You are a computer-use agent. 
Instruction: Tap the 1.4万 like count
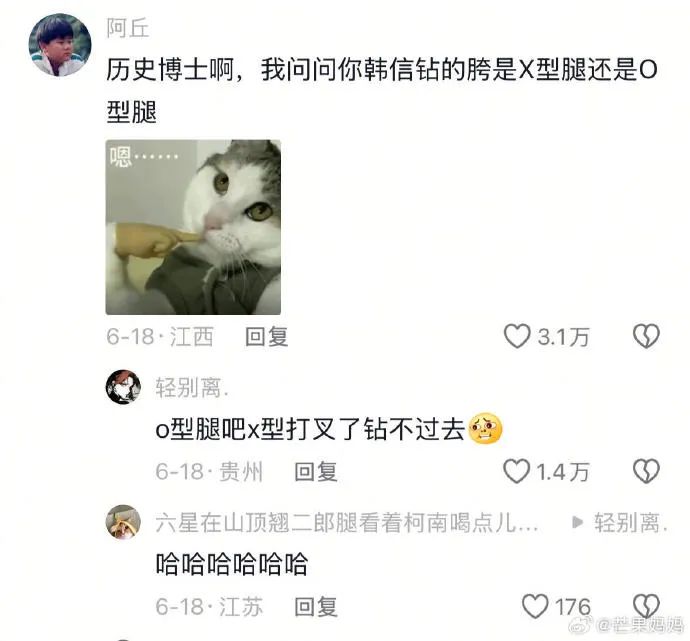pyautogui.click(x=563, y=472)
